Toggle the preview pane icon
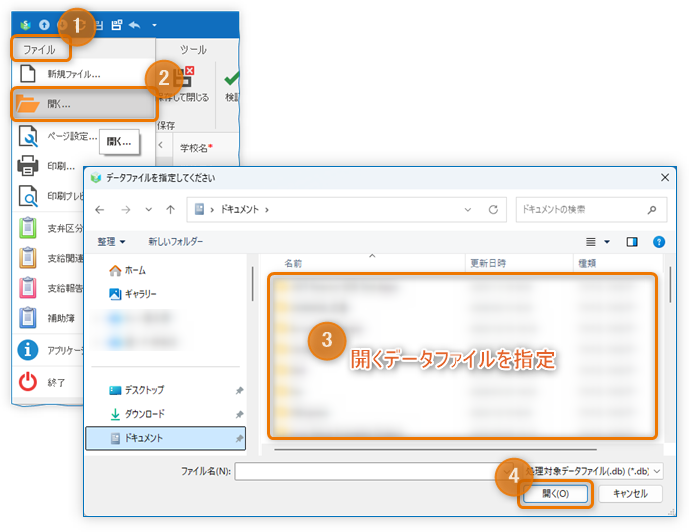 tap(632, 242)
